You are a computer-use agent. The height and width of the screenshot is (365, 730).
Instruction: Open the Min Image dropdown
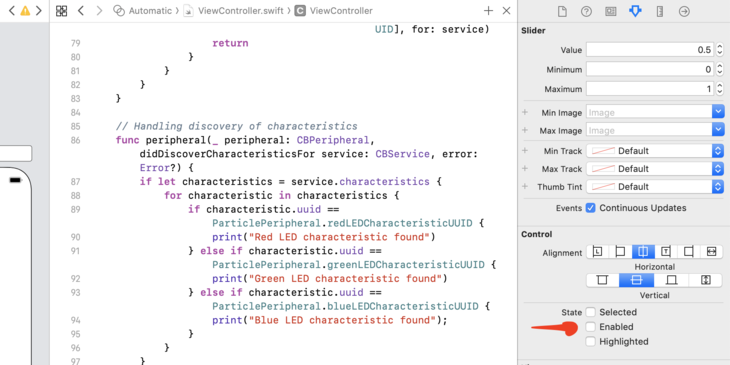pos(718,112)
